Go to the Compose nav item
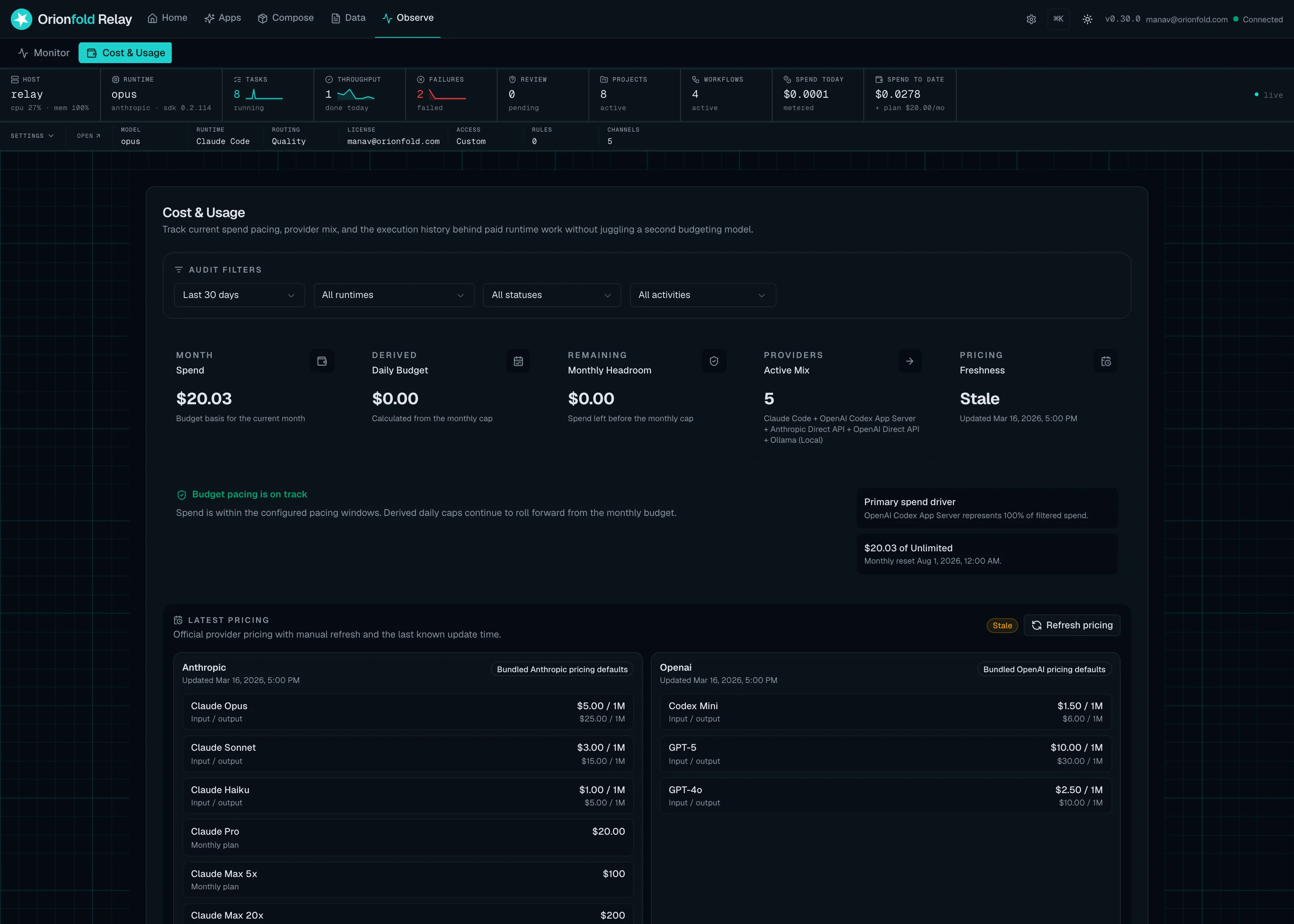 (x=286, y=18)
